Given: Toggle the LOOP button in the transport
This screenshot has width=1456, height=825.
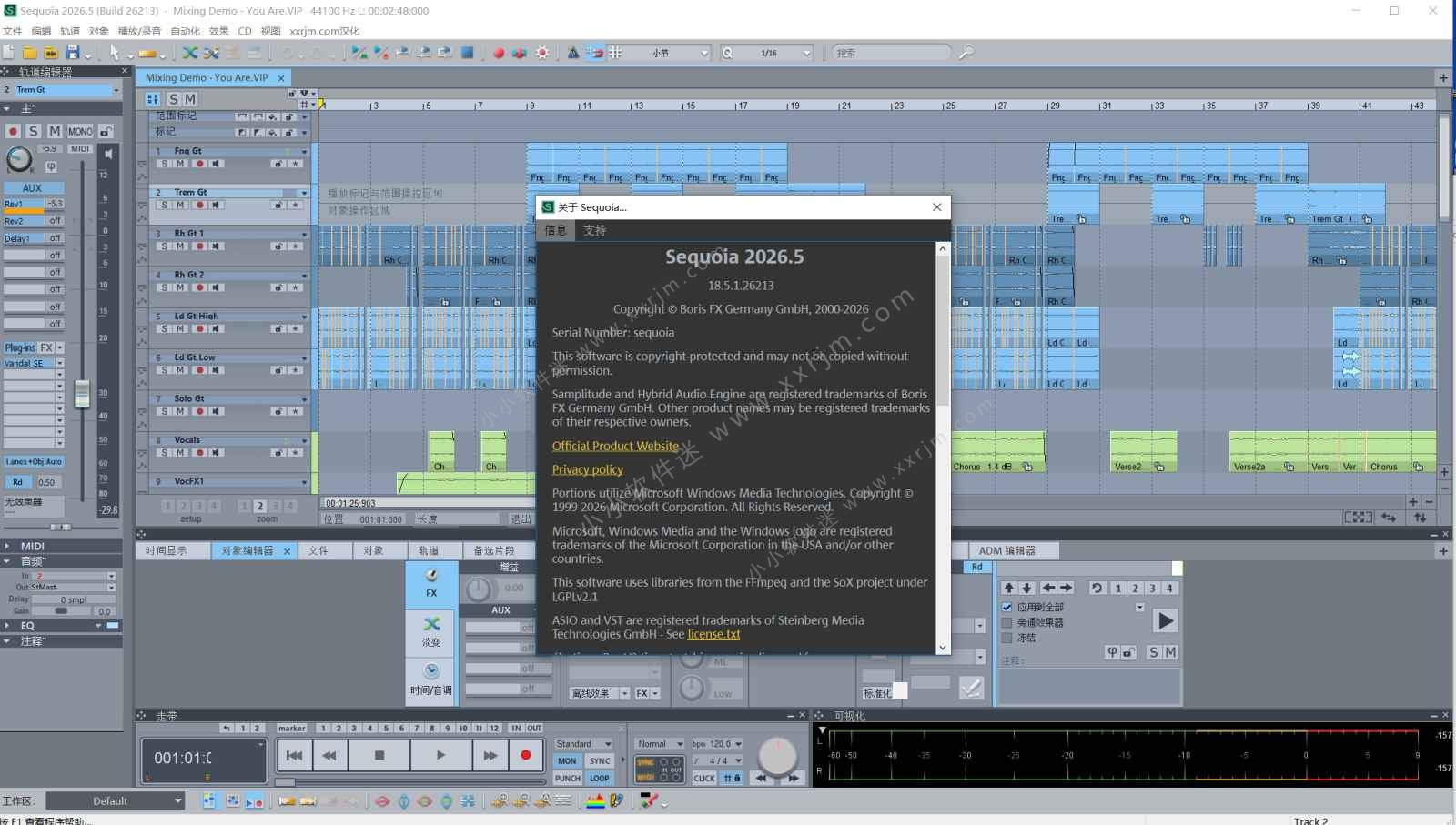Looking at the screenshot, I should (x=600, y=779).
